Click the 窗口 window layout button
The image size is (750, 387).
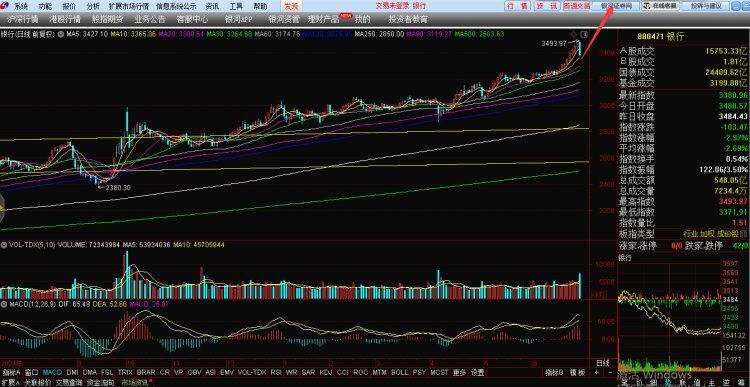click(32, 372)
